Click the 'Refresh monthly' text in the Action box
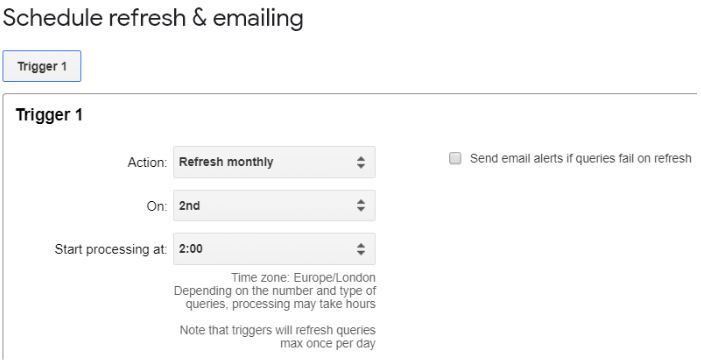This screenshot has height=362, width=701. coord(226,162)
